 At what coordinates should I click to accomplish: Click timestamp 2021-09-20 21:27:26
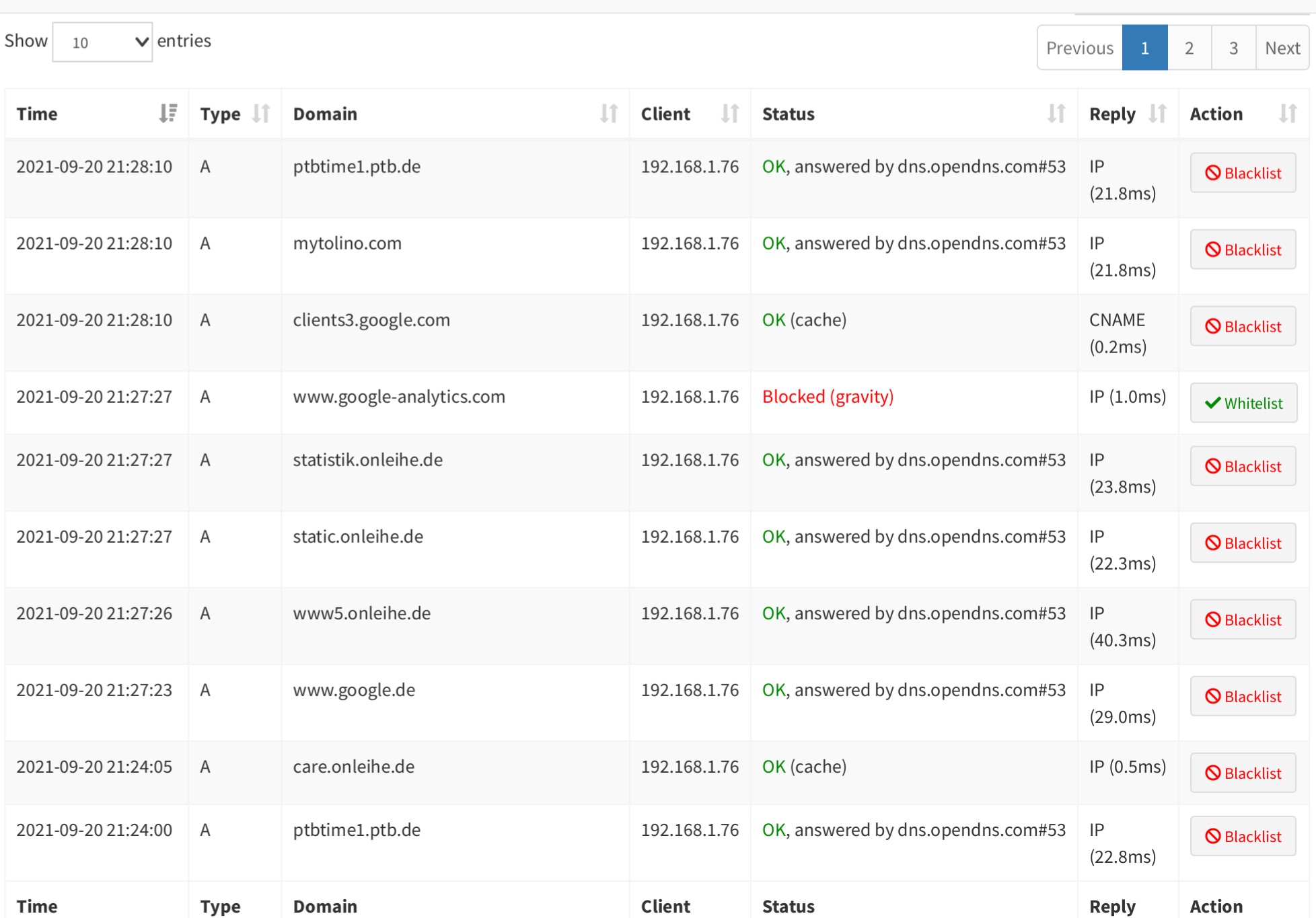pos(94,613)
